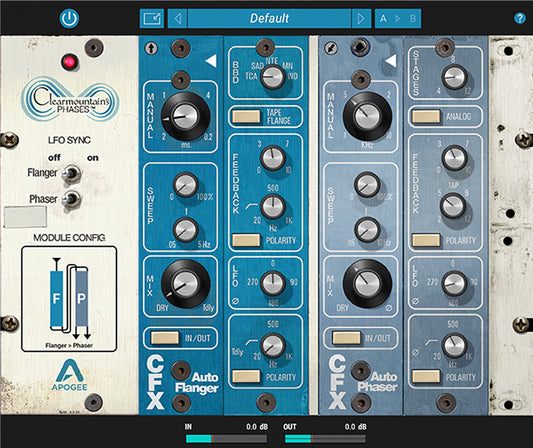Click the A to B compare button
Screen dimensions: 533x448
[398, 18]
